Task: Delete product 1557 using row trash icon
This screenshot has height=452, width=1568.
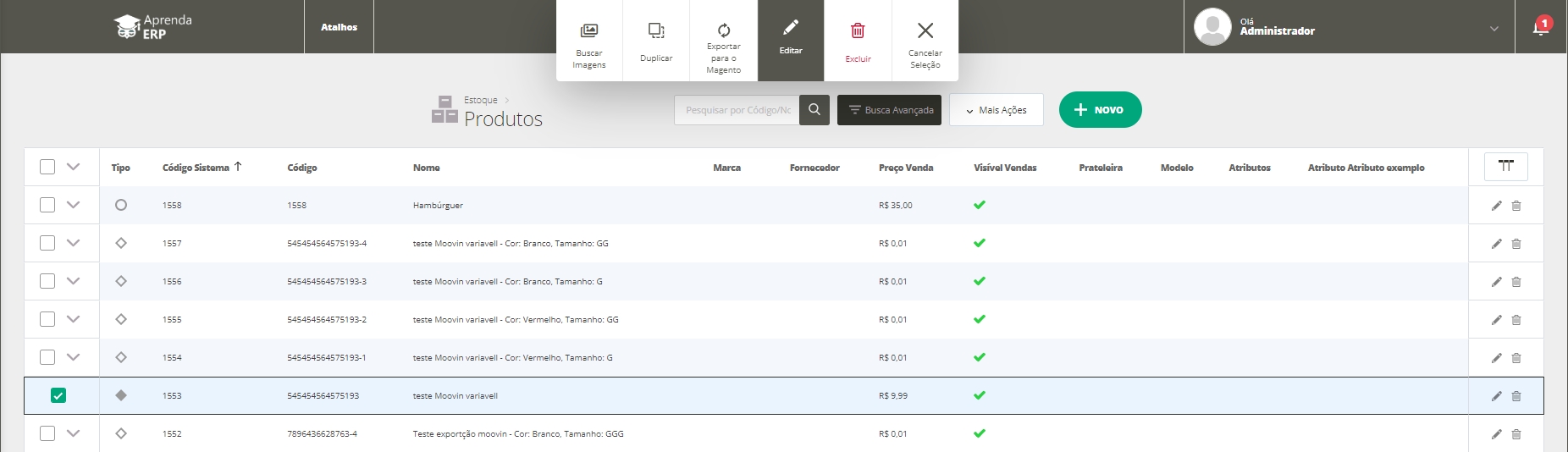Action: point(1516,244)
